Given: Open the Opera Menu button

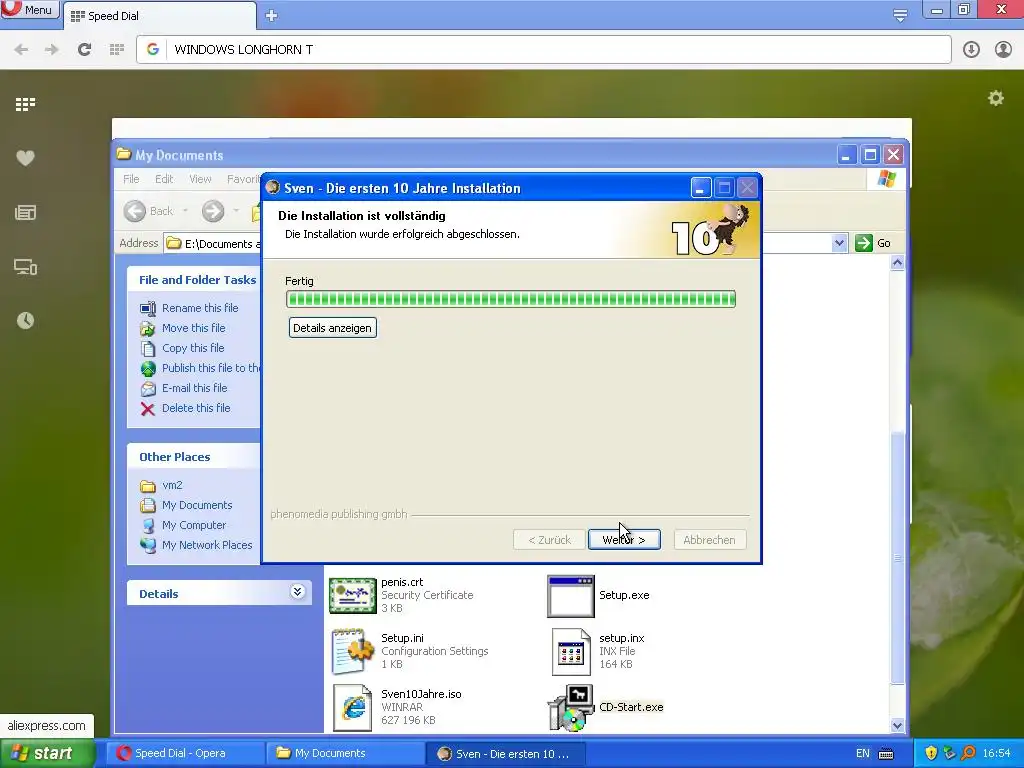Looking at the screenshot, I should tap(29, 10).
